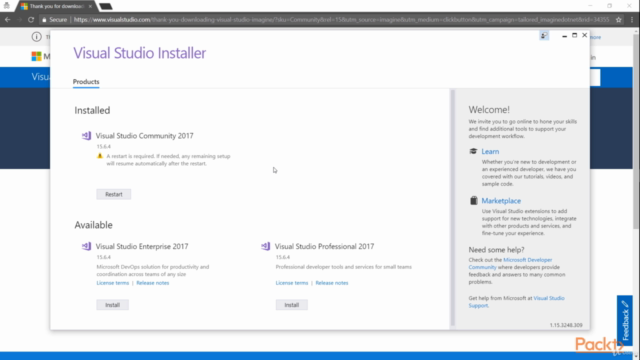This screenshot has height=360, width=640.
Task: Click the info icon in webpage notification bar
Action: pyautogui.click(x=36, y=37)
